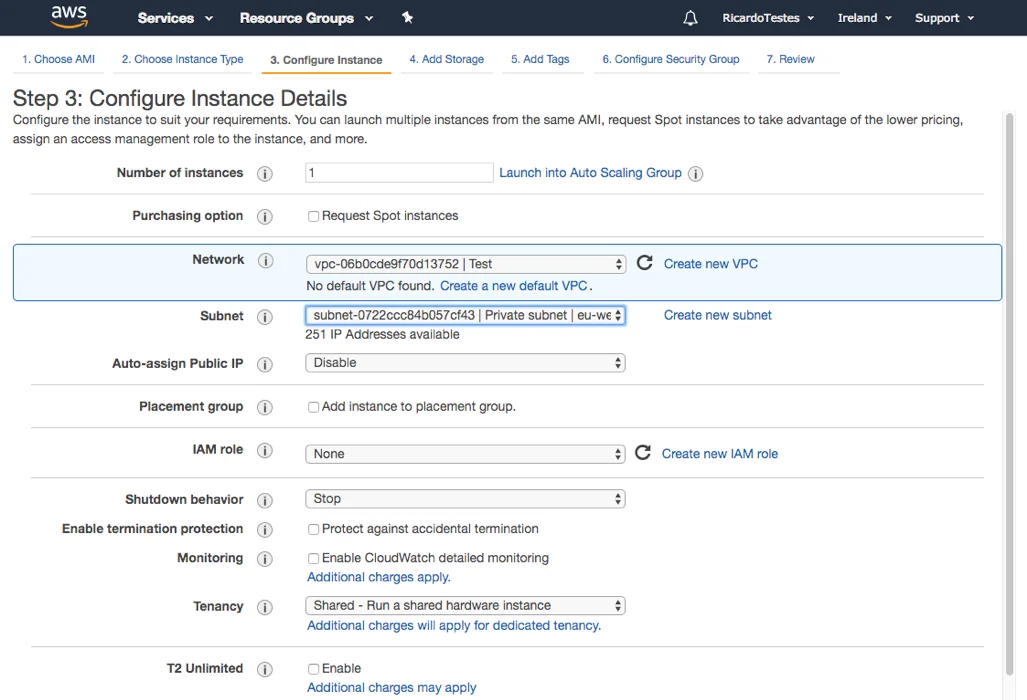Show info for Auto-assign Public IP
The height and width of the screenshot is (700, 1027).
(x=265, y=365)
